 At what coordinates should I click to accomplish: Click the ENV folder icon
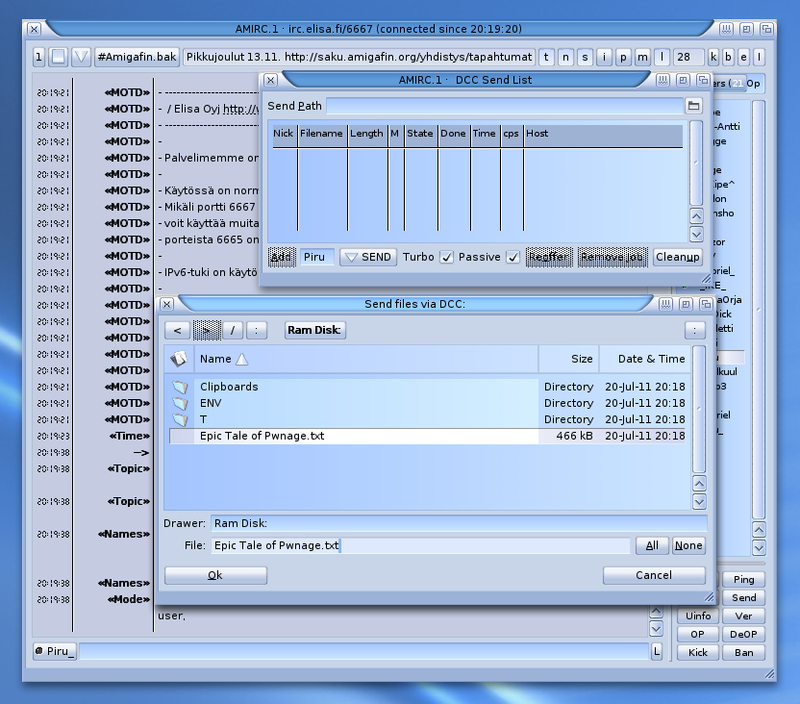pos(180,403)
